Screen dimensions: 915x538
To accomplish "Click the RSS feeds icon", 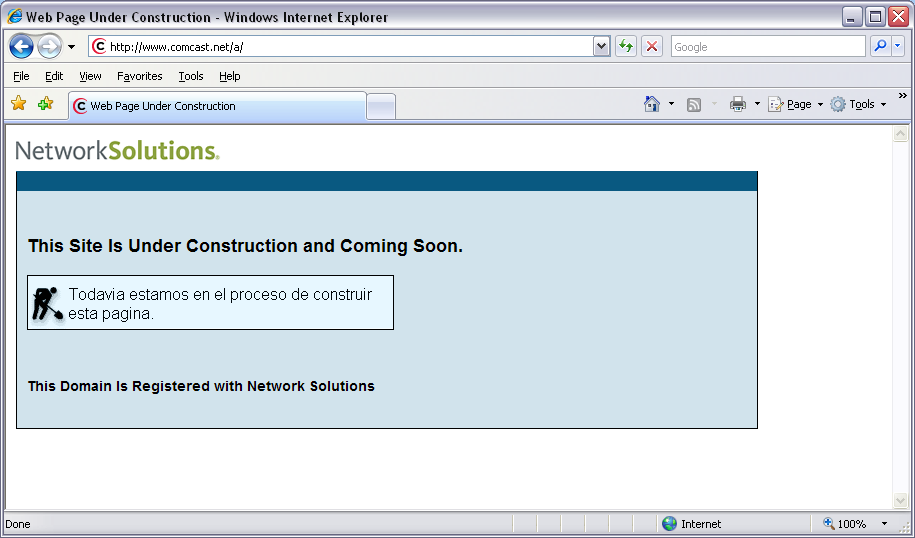I will point(694,104).
